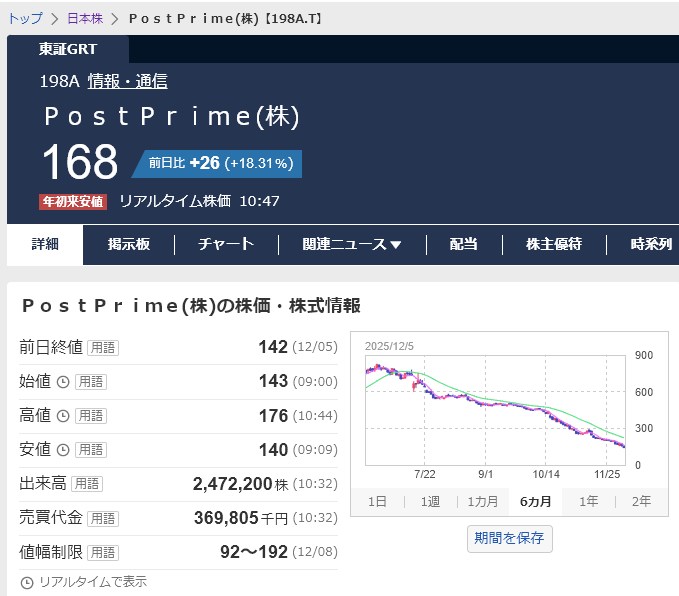Click 用語 button next to 始値
679x596 pixels.
(91, 382)
